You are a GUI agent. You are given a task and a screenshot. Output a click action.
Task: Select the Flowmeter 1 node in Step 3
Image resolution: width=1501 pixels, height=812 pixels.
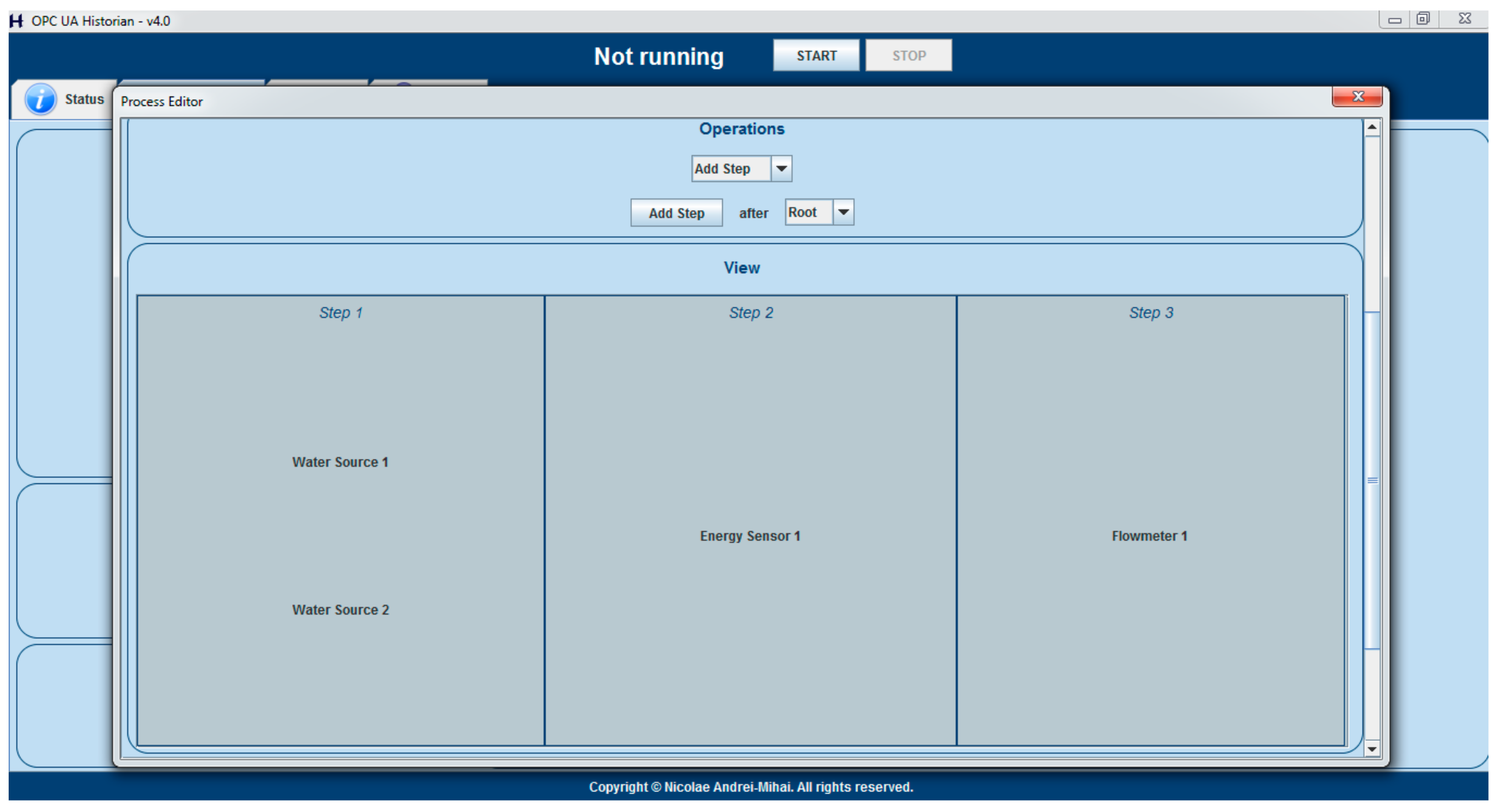[1149, 536]
